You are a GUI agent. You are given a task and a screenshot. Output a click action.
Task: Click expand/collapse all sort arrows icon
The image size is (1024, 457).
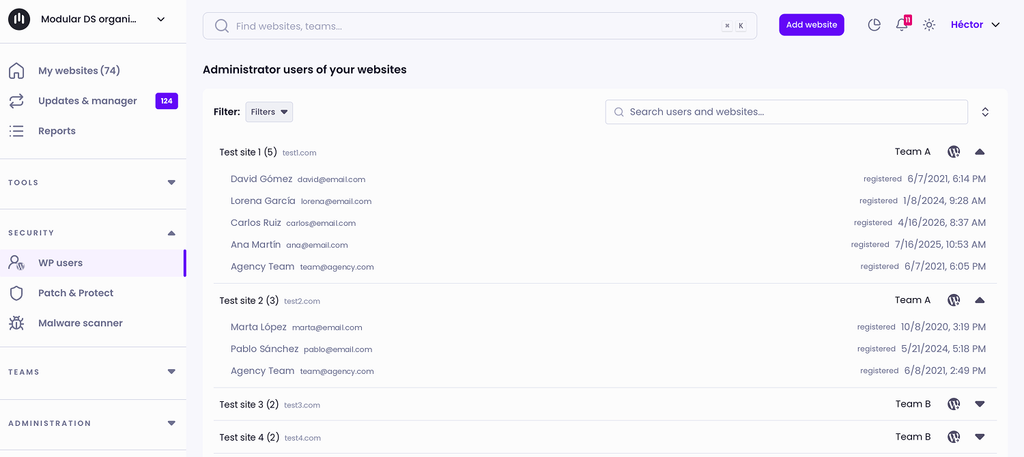(985, 112)
